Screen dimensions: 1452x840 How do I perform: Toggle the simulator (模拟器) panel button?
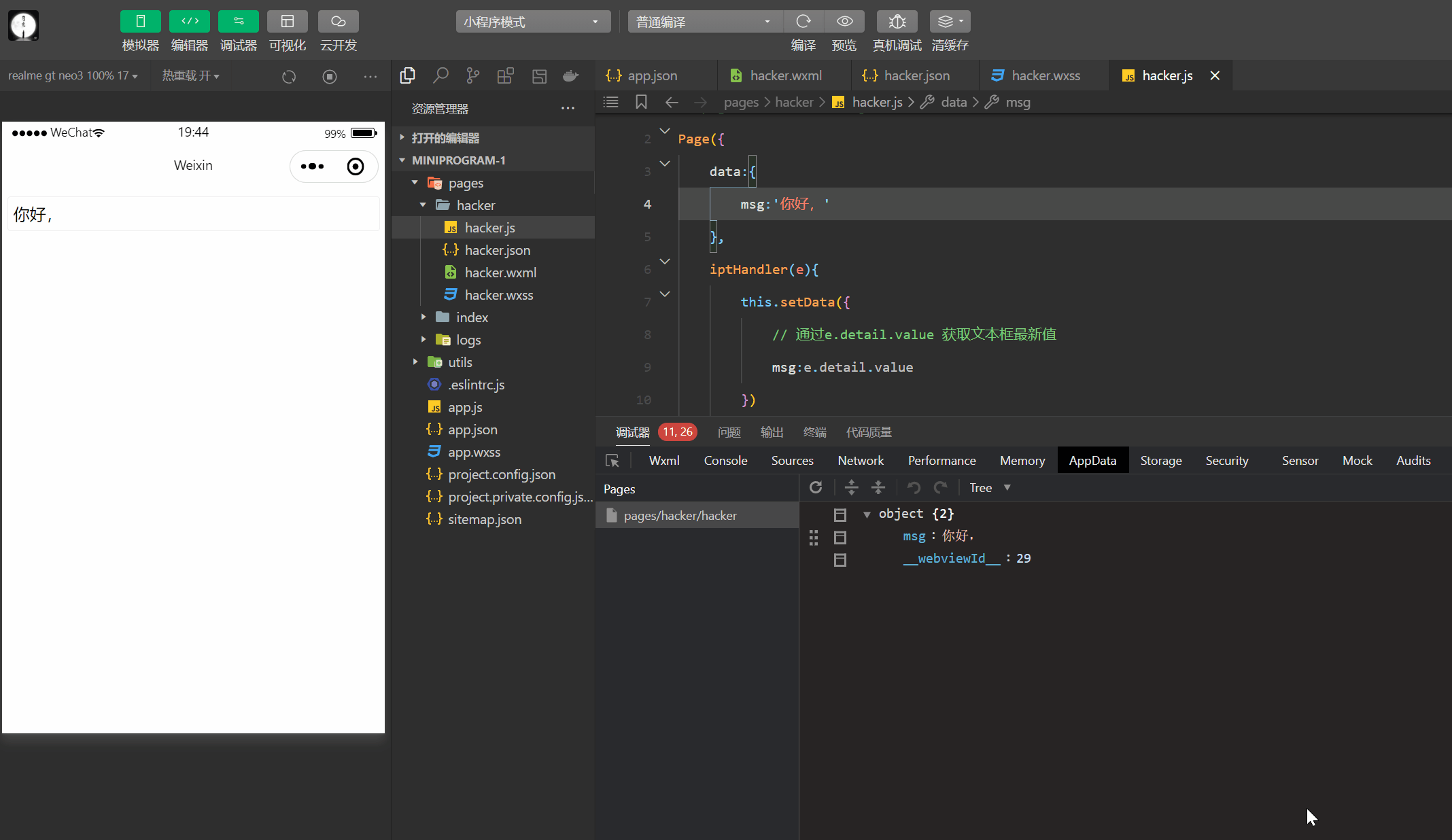140,22
